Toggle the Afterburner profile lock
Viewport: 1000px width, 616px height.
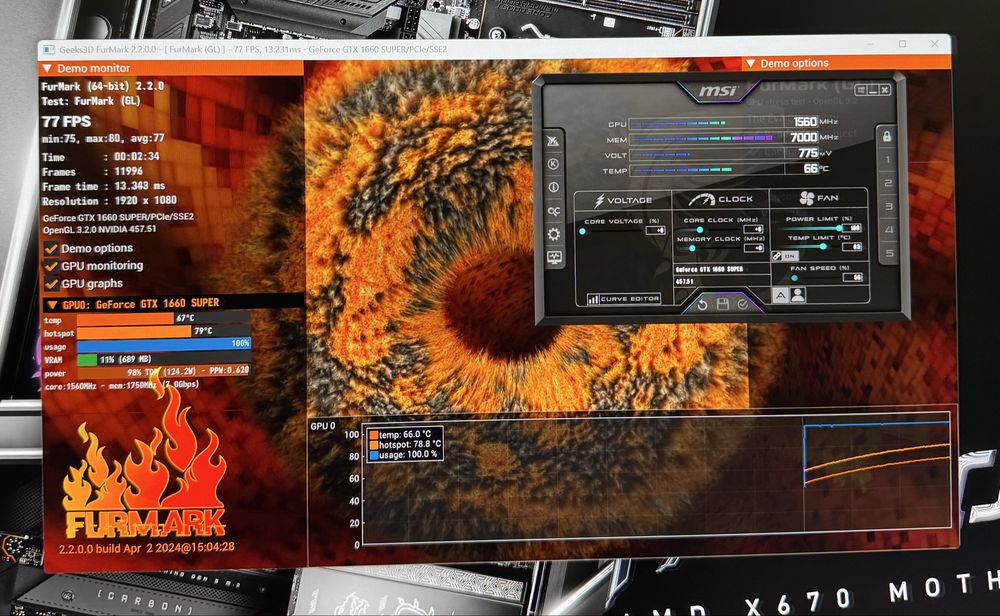(x=887, y=136)
